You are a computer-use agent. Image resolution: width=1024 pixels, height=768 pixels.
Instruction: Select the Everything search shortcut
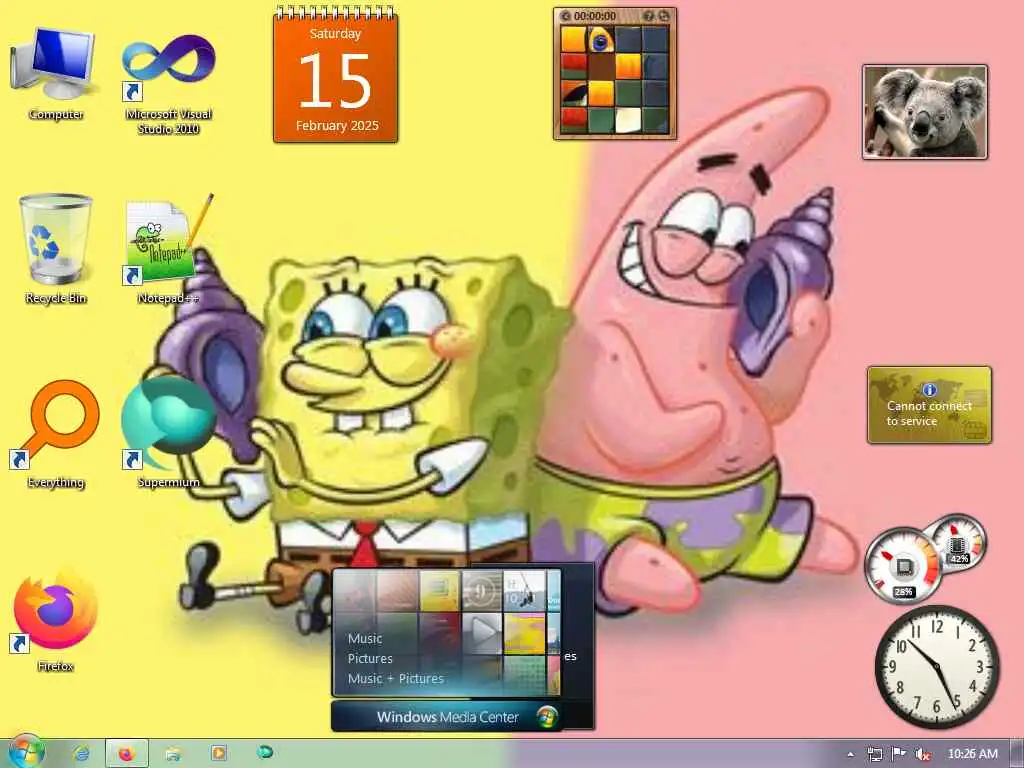point(56,434)
